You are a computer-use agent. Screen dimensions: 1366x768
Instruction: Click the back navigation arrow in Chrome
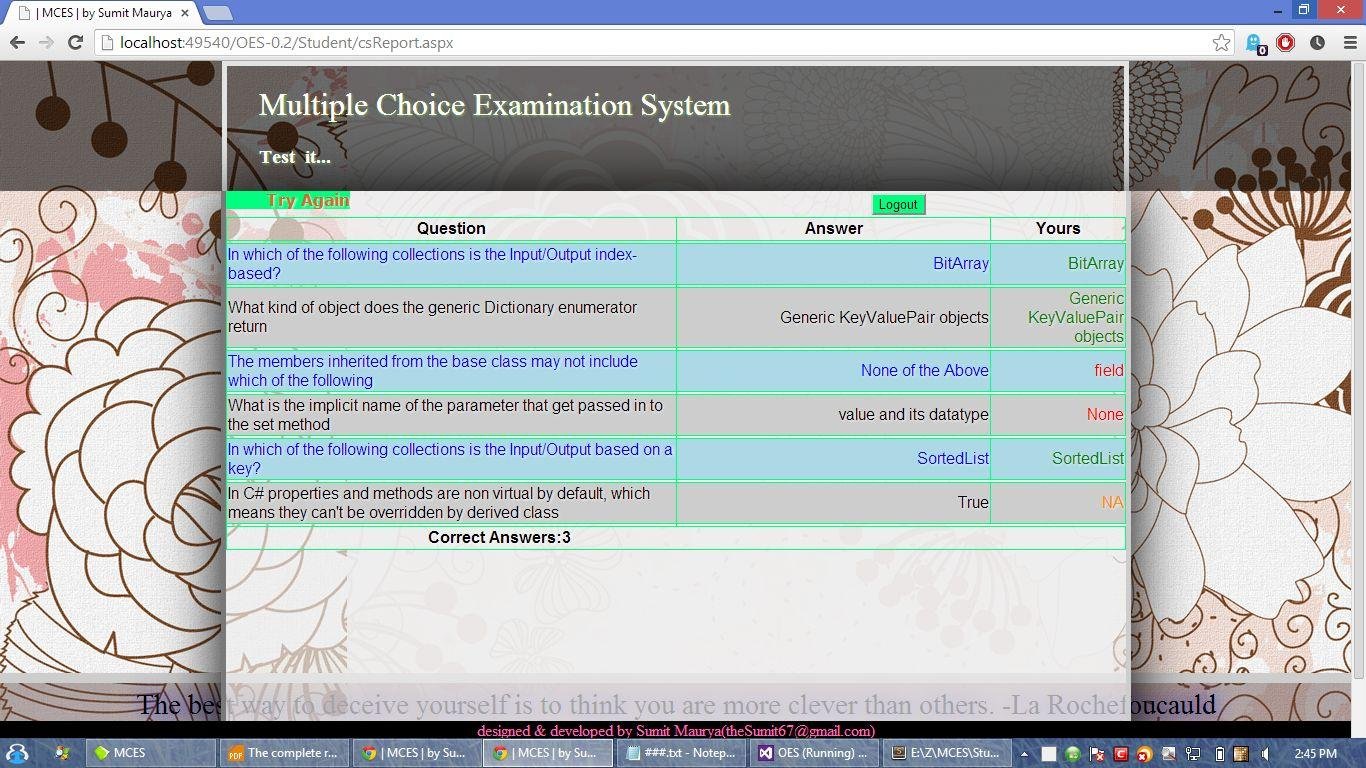pos(17,43)
